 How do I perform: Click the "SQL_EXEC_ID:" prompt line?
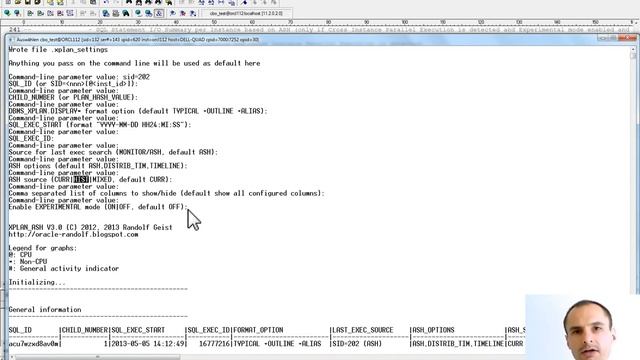coord(31,138)
